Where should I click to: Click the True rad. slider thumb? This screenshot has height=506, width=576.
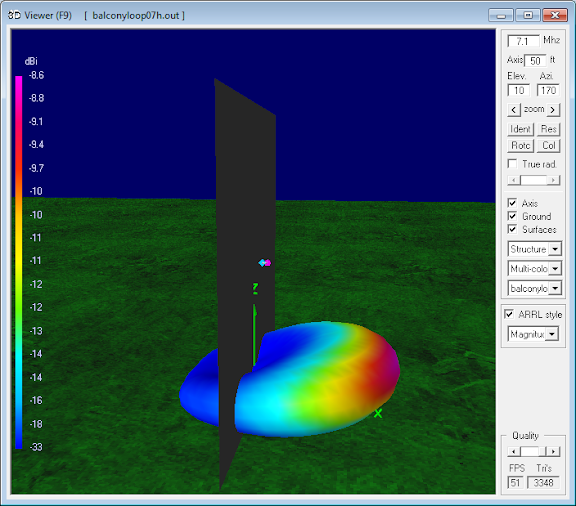coord(533,180)
